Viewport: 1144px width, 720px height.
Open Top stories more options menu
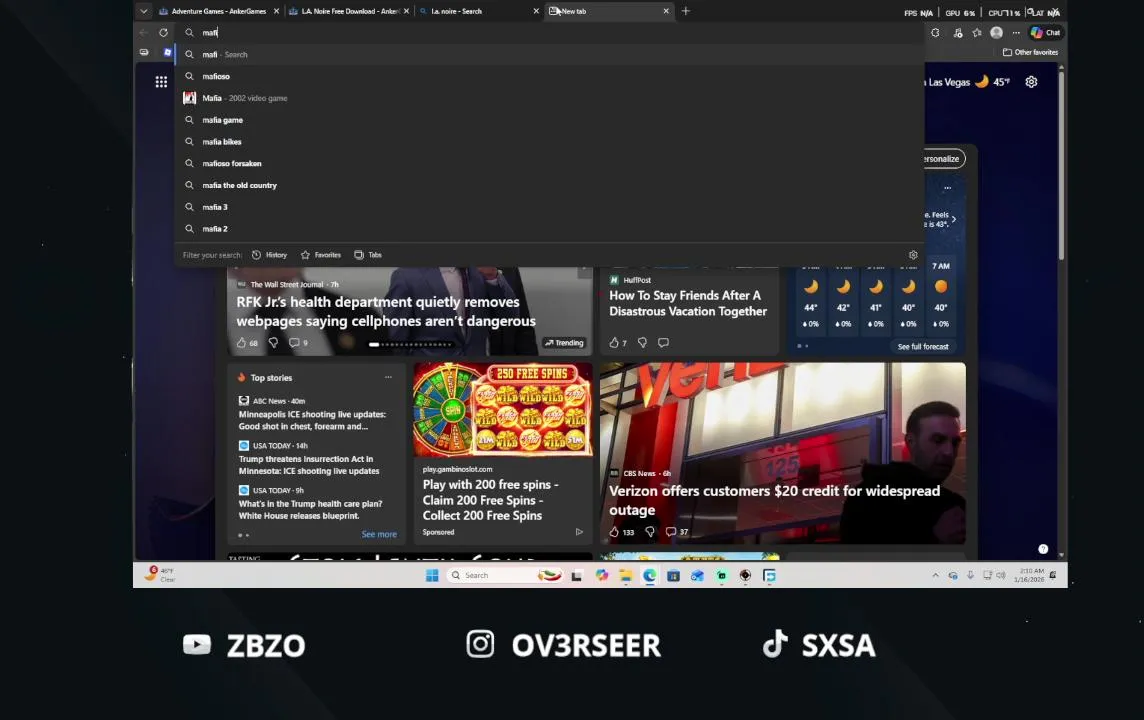(x=388, y=378)
